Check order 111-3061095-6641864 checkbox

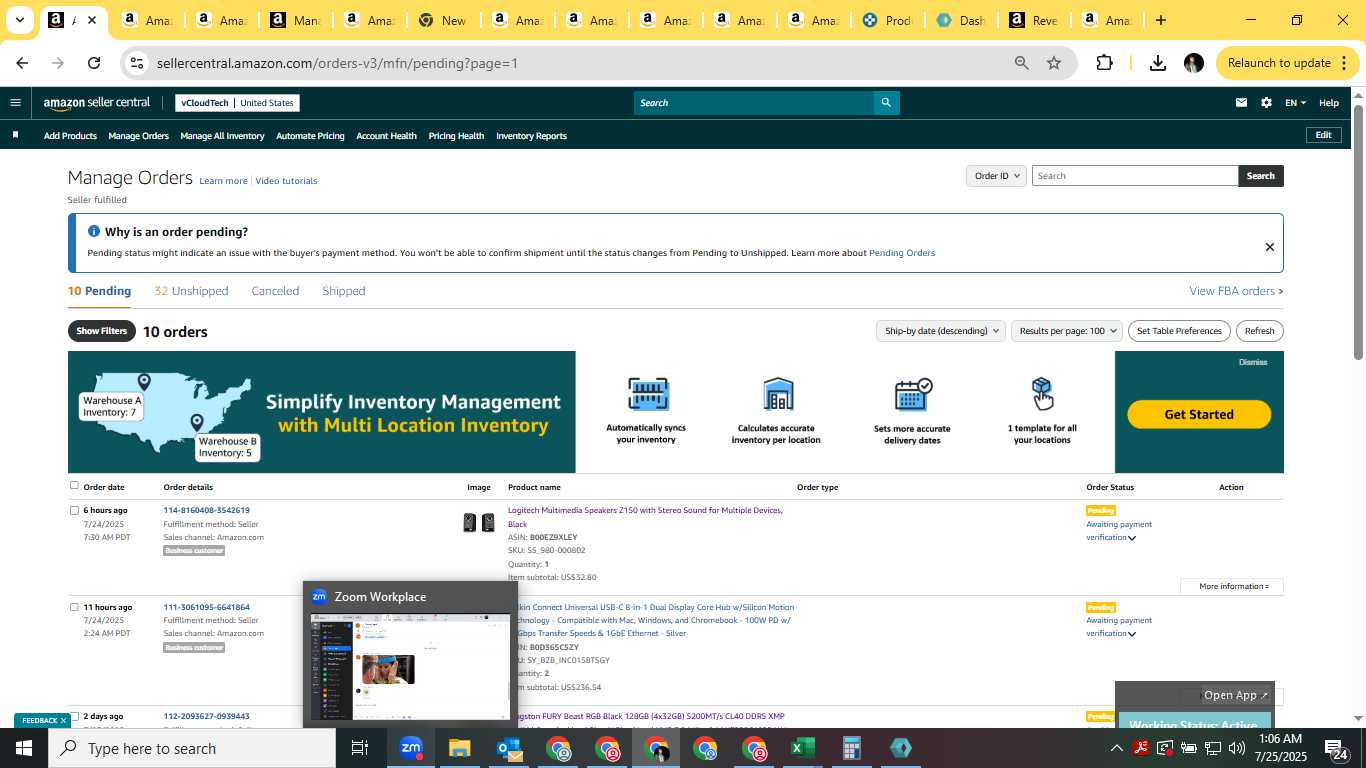(74, 607)
